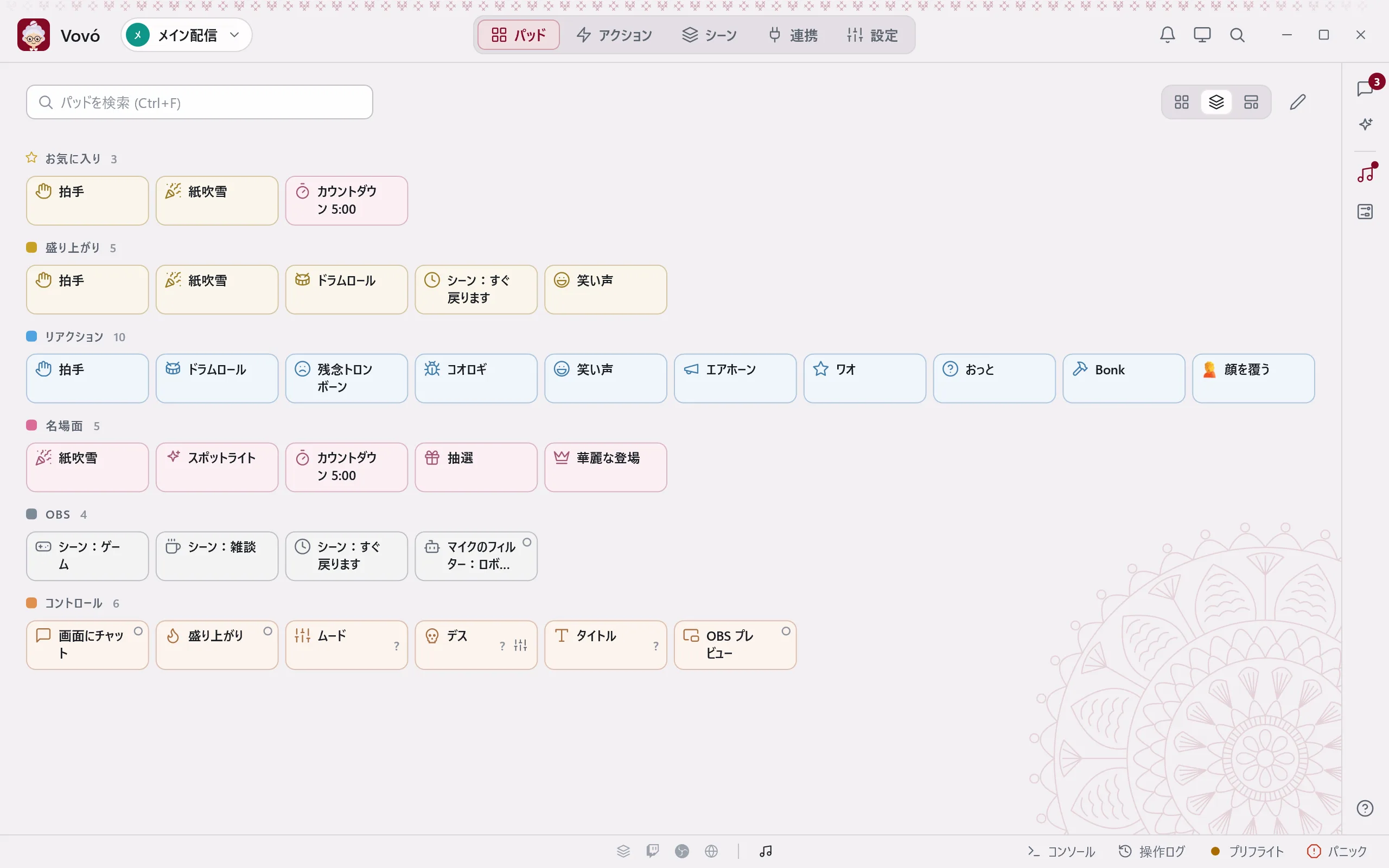Open the メイン配信 profile dropdown
The width and height of the screenshot is (1389, 868).
(x=187, y=35)
